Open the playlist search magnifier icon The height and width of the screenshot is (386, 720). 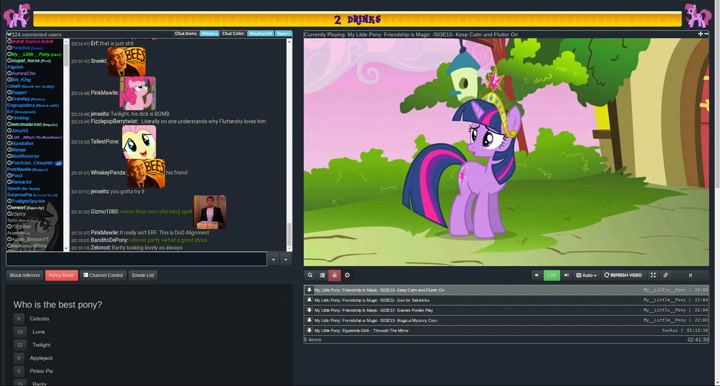click(x=310, y=275)
